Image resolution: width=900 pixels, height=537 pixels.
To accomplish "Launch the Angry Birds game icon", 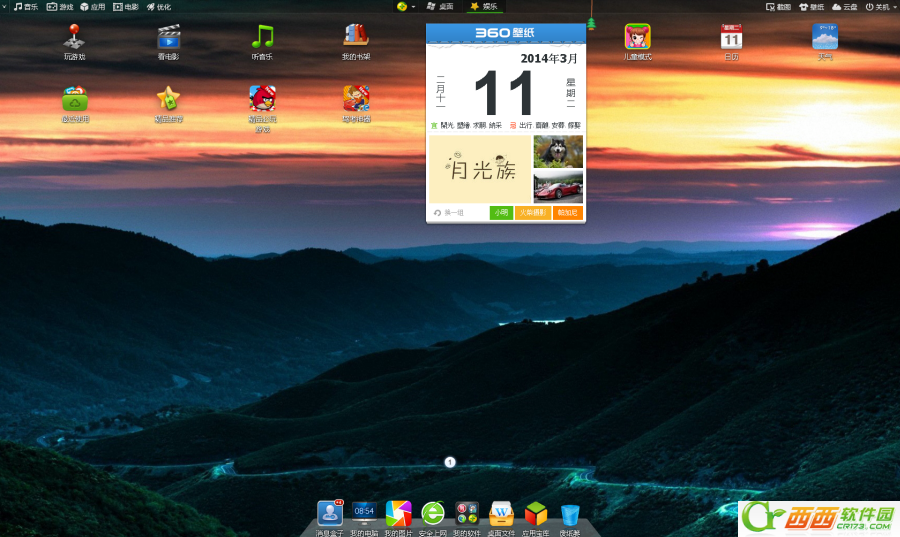I will [262, 99].
